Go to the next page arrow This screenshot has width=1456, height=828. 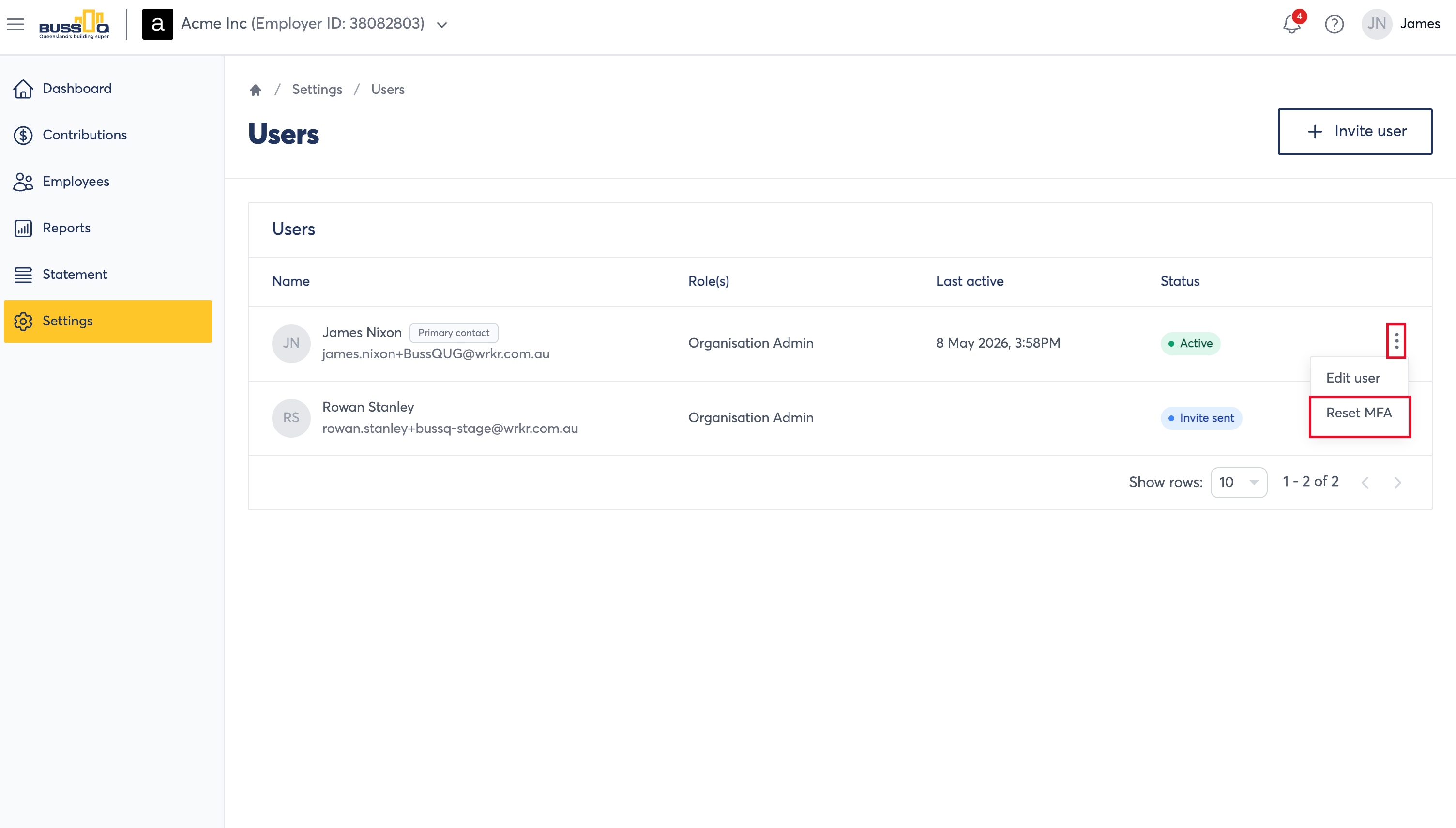[1397, 483]
